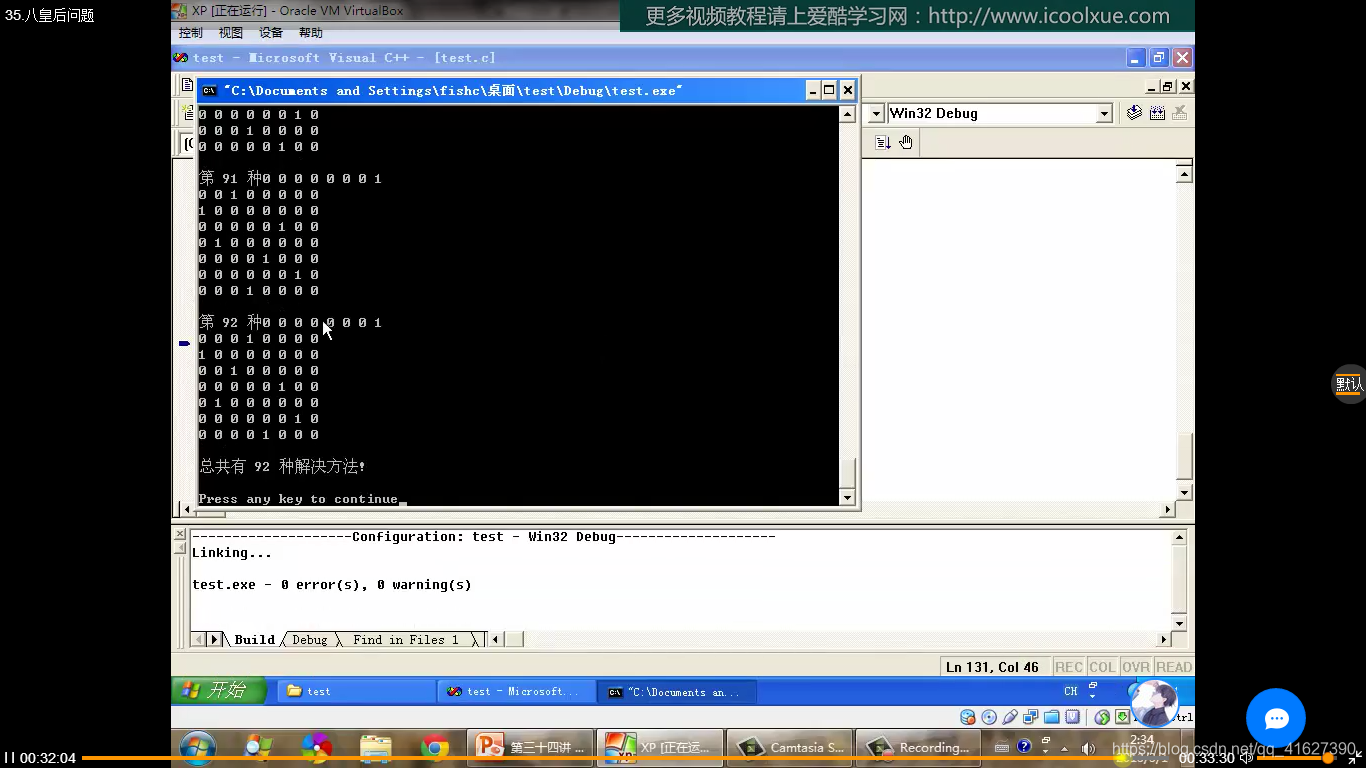Select the Recording taskbar button
Screen dimensions: 1366x768
point(918,747)
